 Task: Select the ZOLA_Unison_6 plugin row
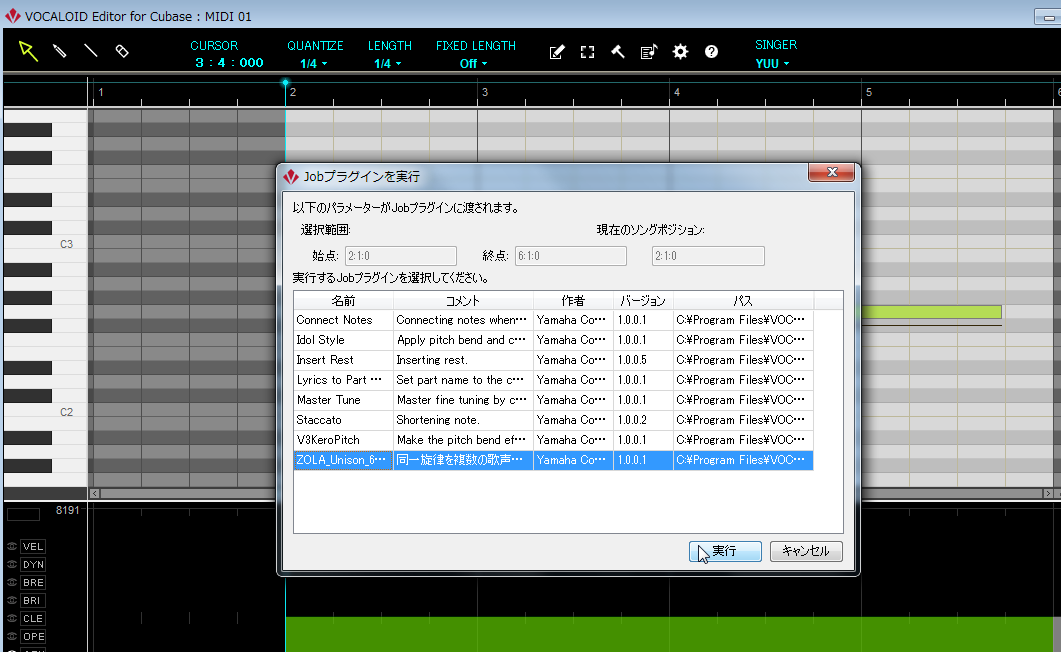pyautogui.click(x=554, y=460)
